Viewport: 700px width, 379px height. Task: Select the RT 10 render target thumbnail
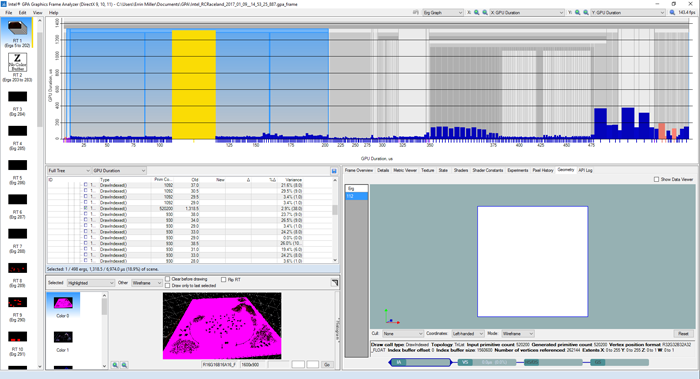17,337
